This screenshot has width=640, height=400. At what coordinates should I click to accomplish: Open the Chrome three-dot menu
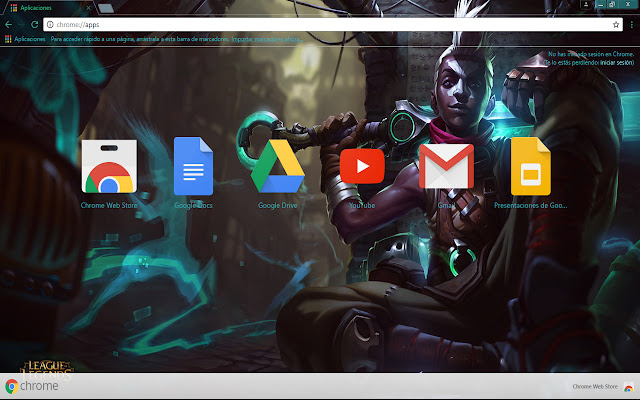(x=631, y=25)
